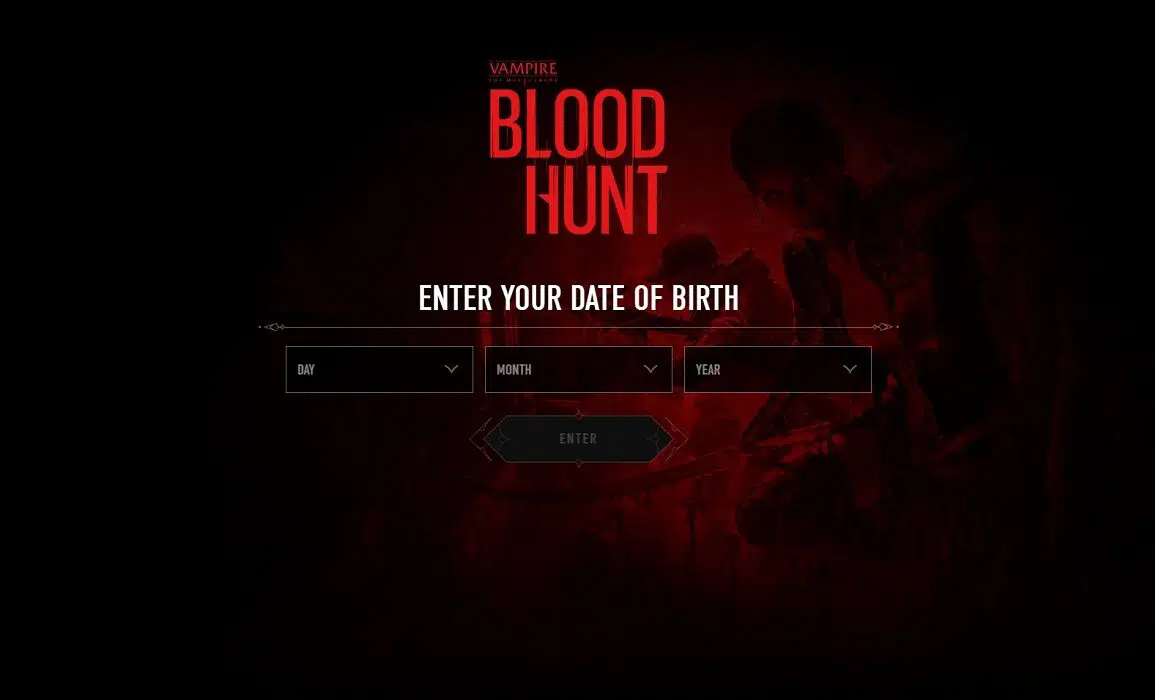The image size is (1155, 700).
Task: Click the right diamond ornament on the divider line
Action: (884, 327)
